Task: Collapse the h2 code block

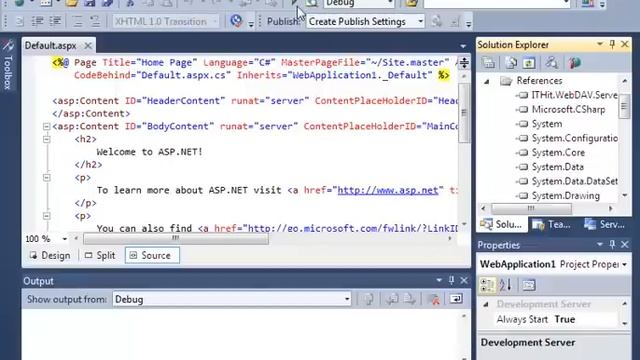Action: point(47,139)
